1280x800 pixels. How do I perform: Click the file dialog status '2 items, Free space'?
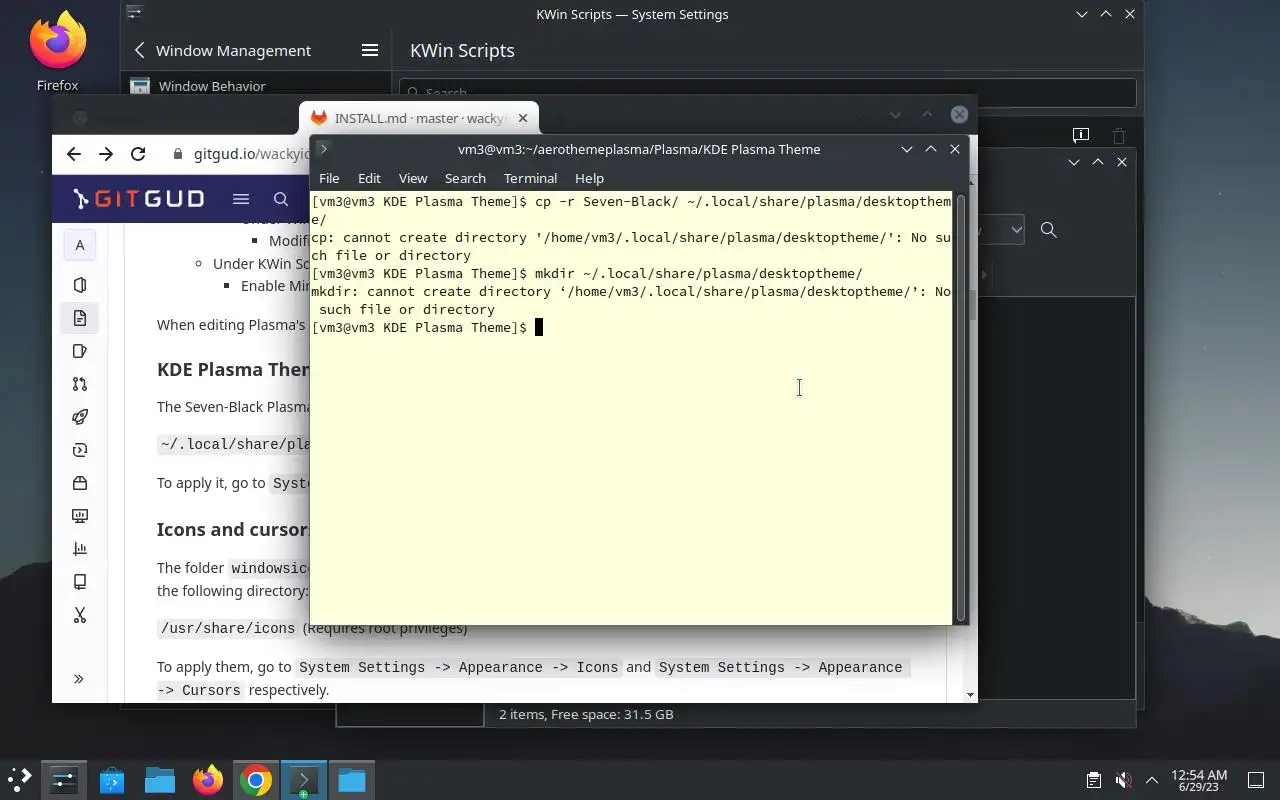(x=586, y=714)
